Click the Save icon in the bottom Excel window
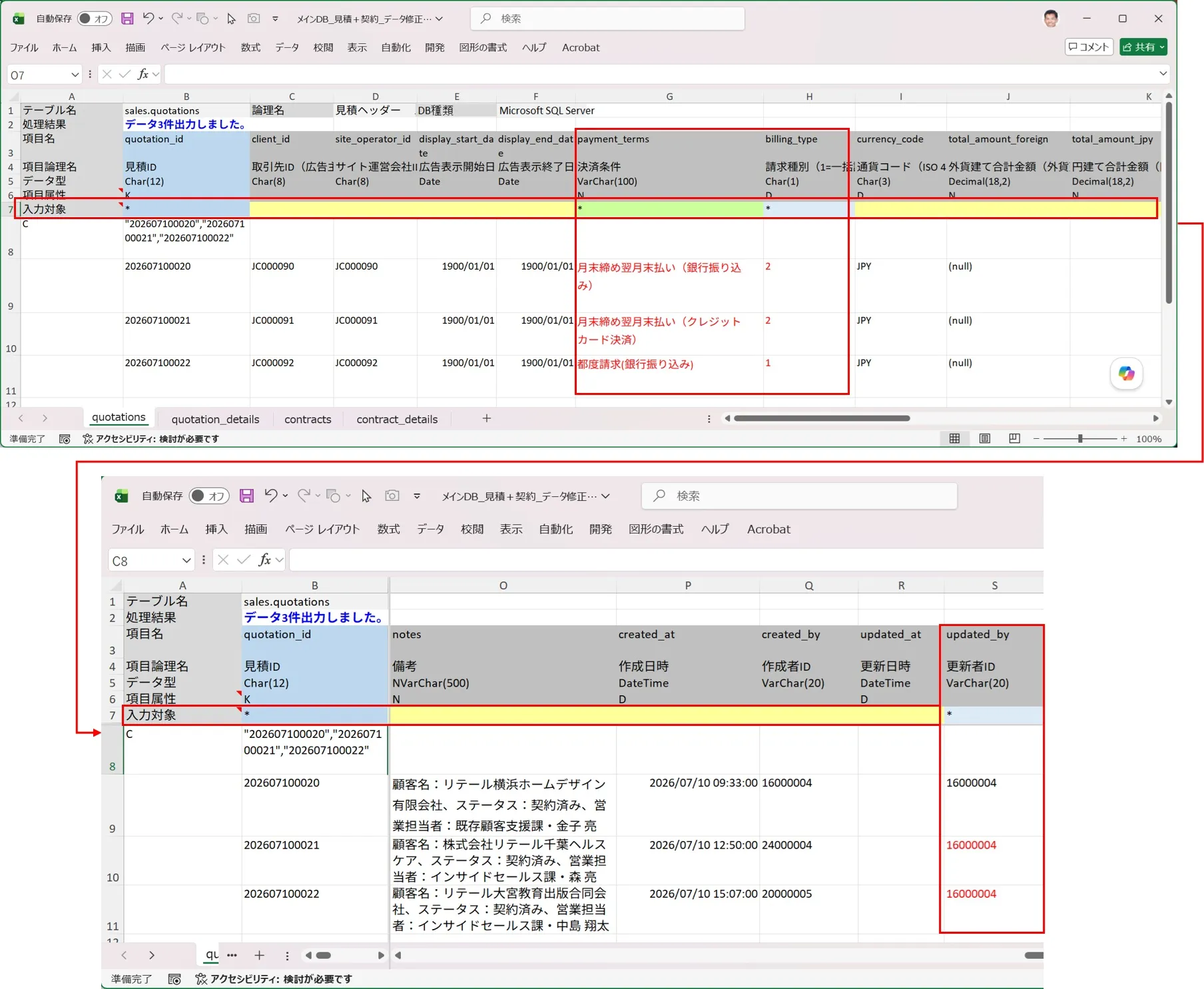The image size is (1204, 989). (x=246, y=495)
